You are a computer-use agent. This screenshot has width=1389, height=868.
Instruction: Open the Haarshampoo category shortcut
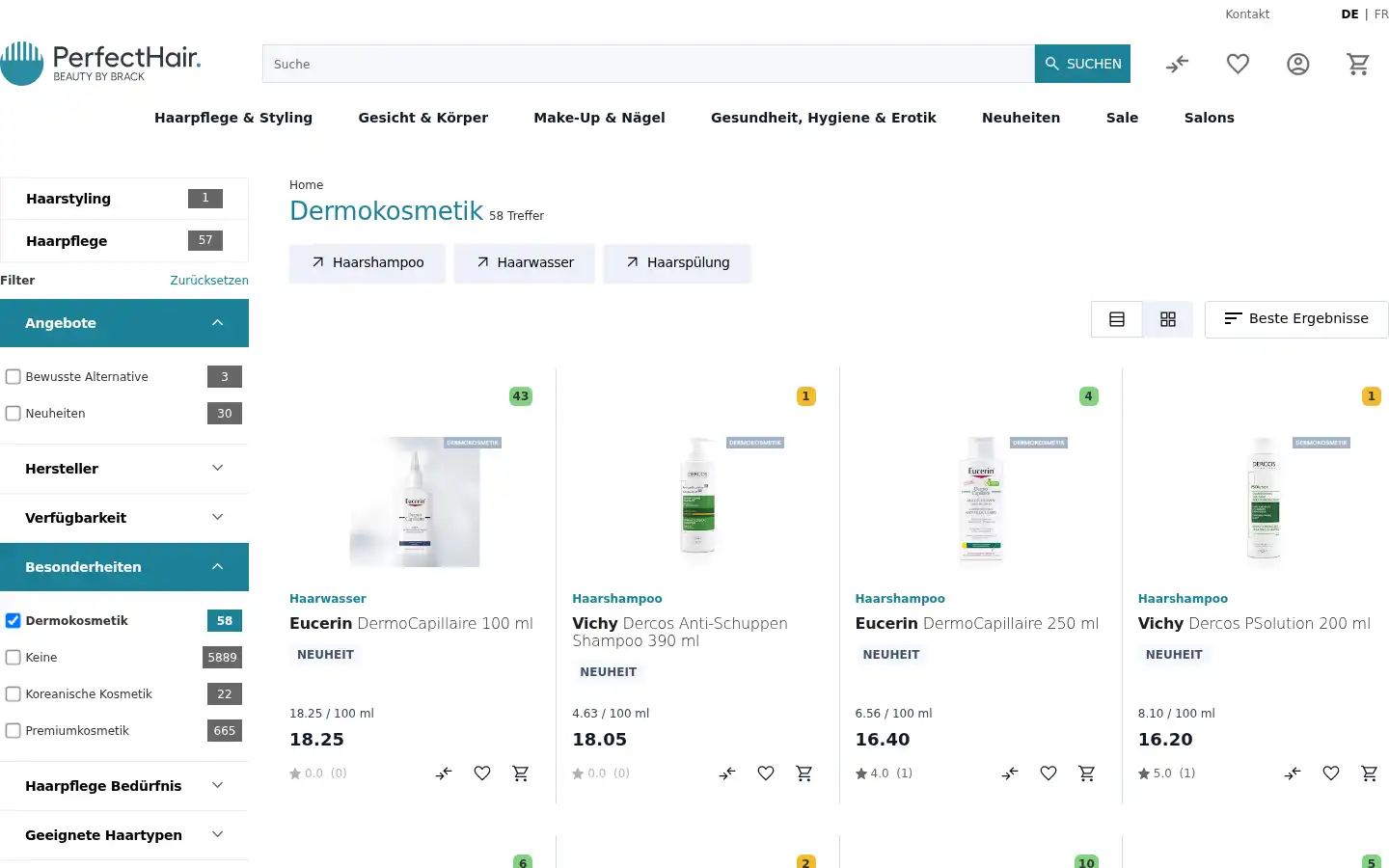368,262
